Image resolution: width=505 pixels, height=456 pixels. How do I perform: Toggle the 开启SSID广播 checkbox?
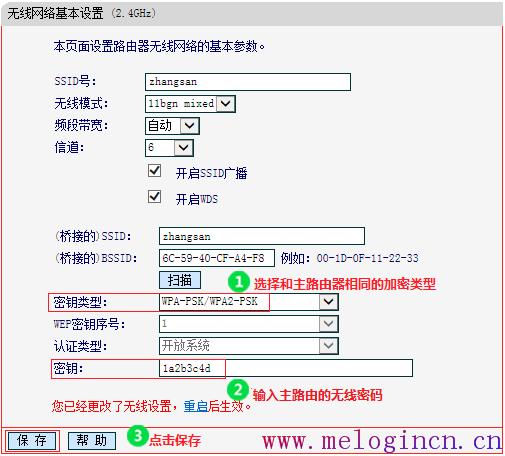154,171
